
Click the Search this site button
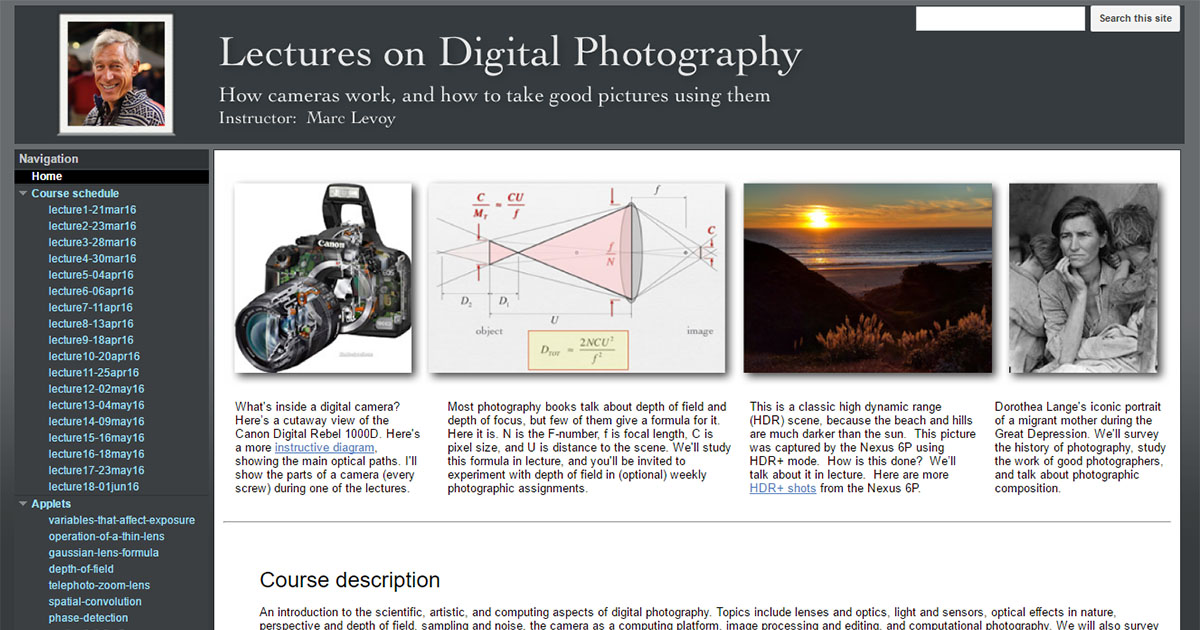[x=1134, y=17]
